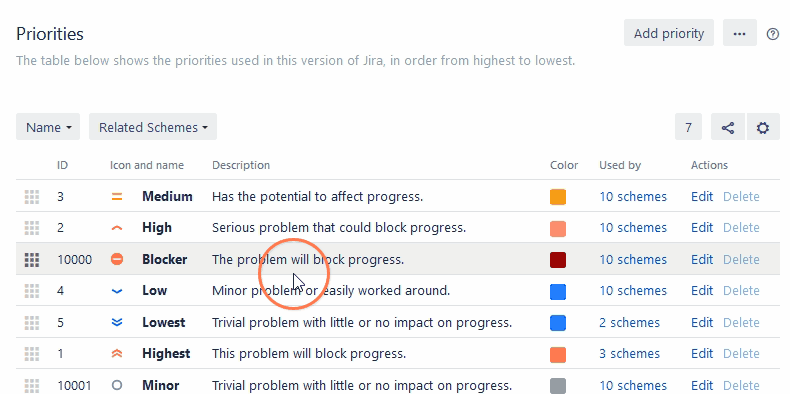This screenshot has height=394, width=790.
Task: Click the Blocker priority red icon
Action: pos(117,259)
